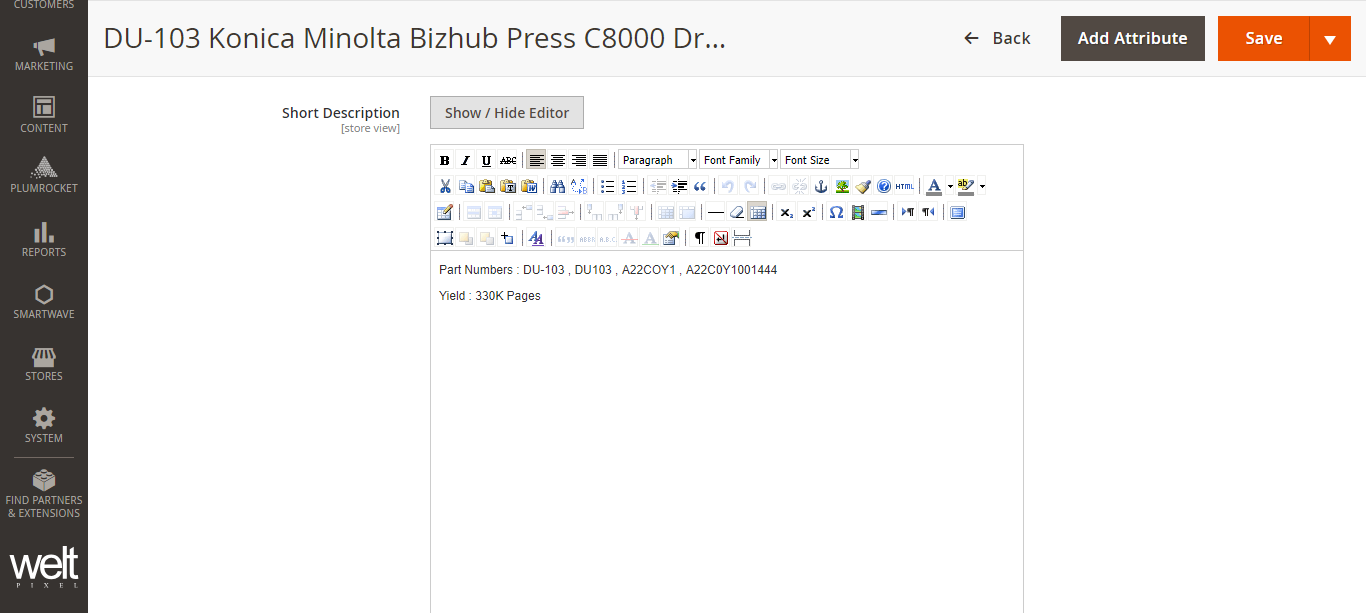Apply subscript formatting
This screenshot has height=613, width=1366.
point(786,212)
